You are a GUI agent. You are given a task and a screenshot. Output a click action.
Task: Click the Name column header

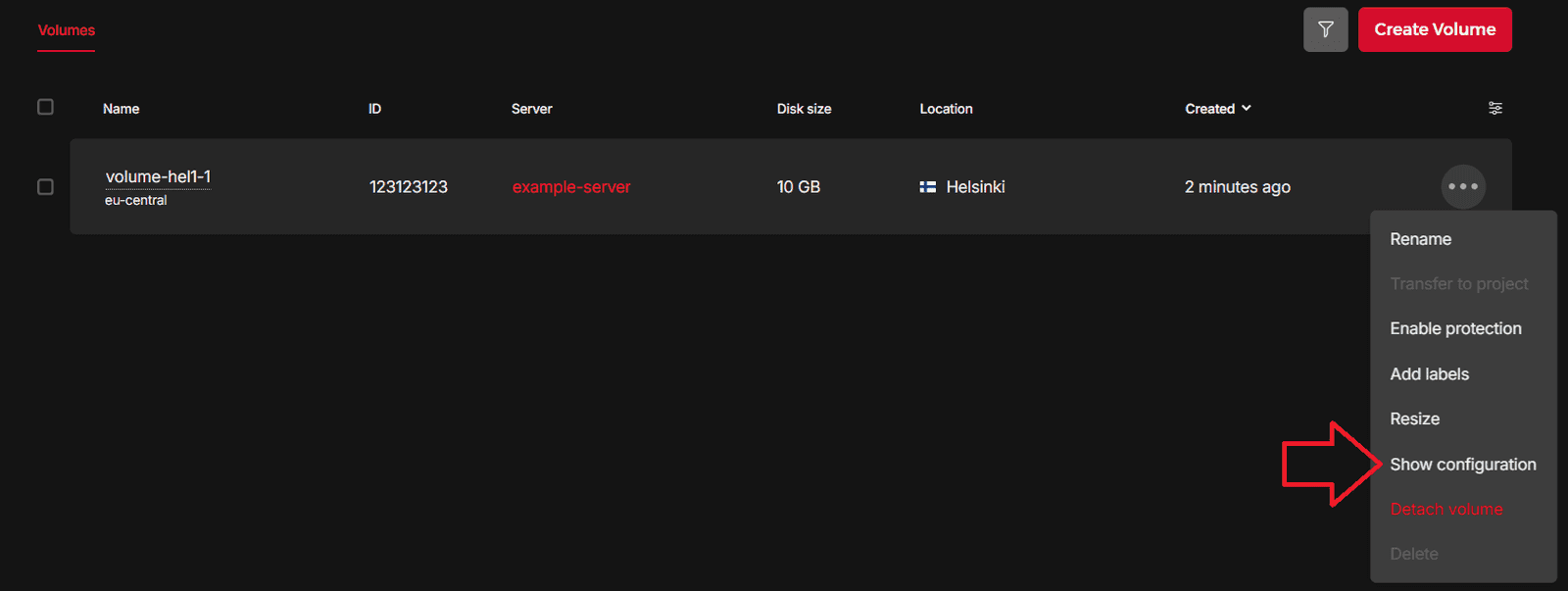click(121, 109)
